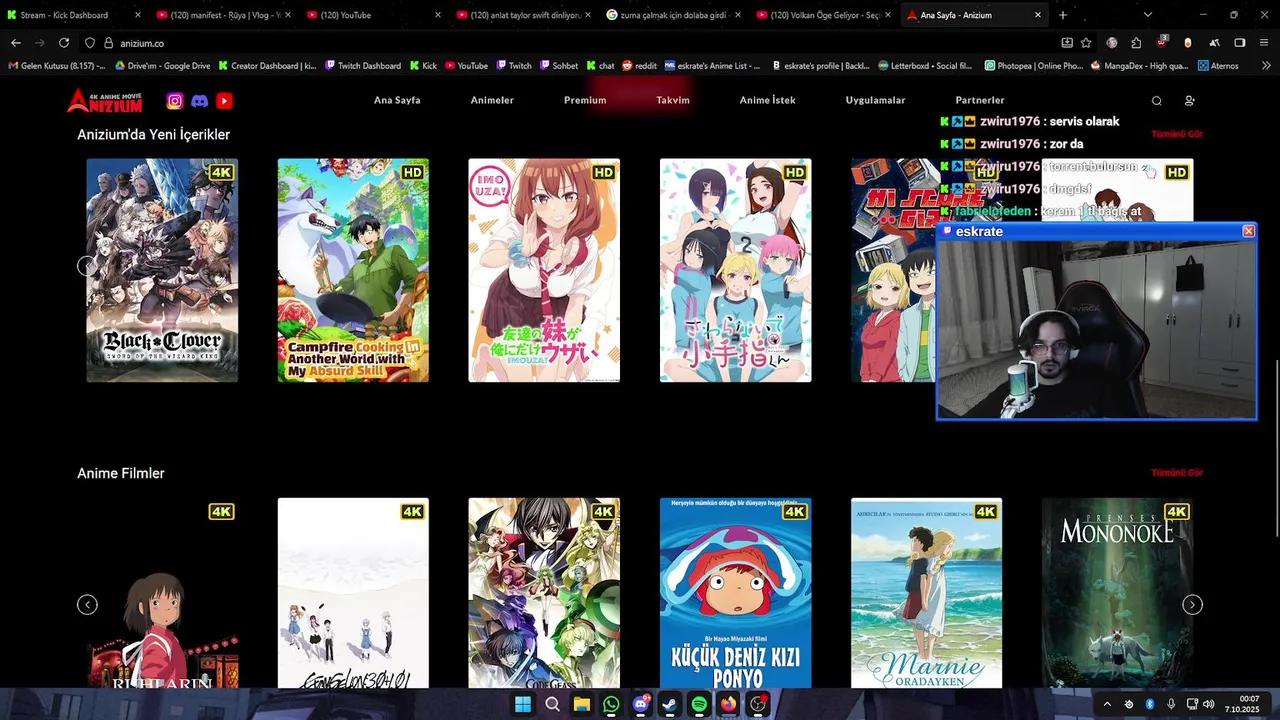Open Spotify from the taskbar

[699, 704]
